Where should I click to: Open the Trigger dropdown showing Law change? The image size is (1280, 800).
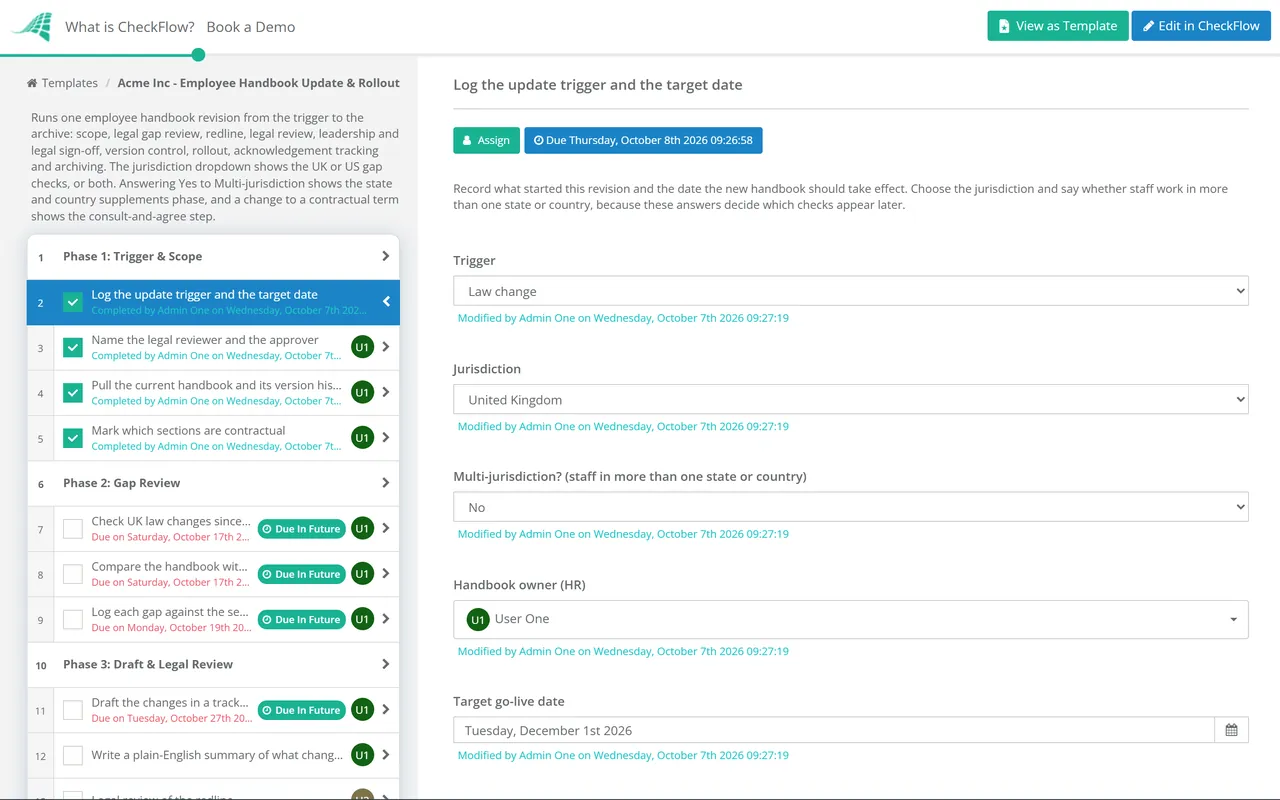pos(851,291)
